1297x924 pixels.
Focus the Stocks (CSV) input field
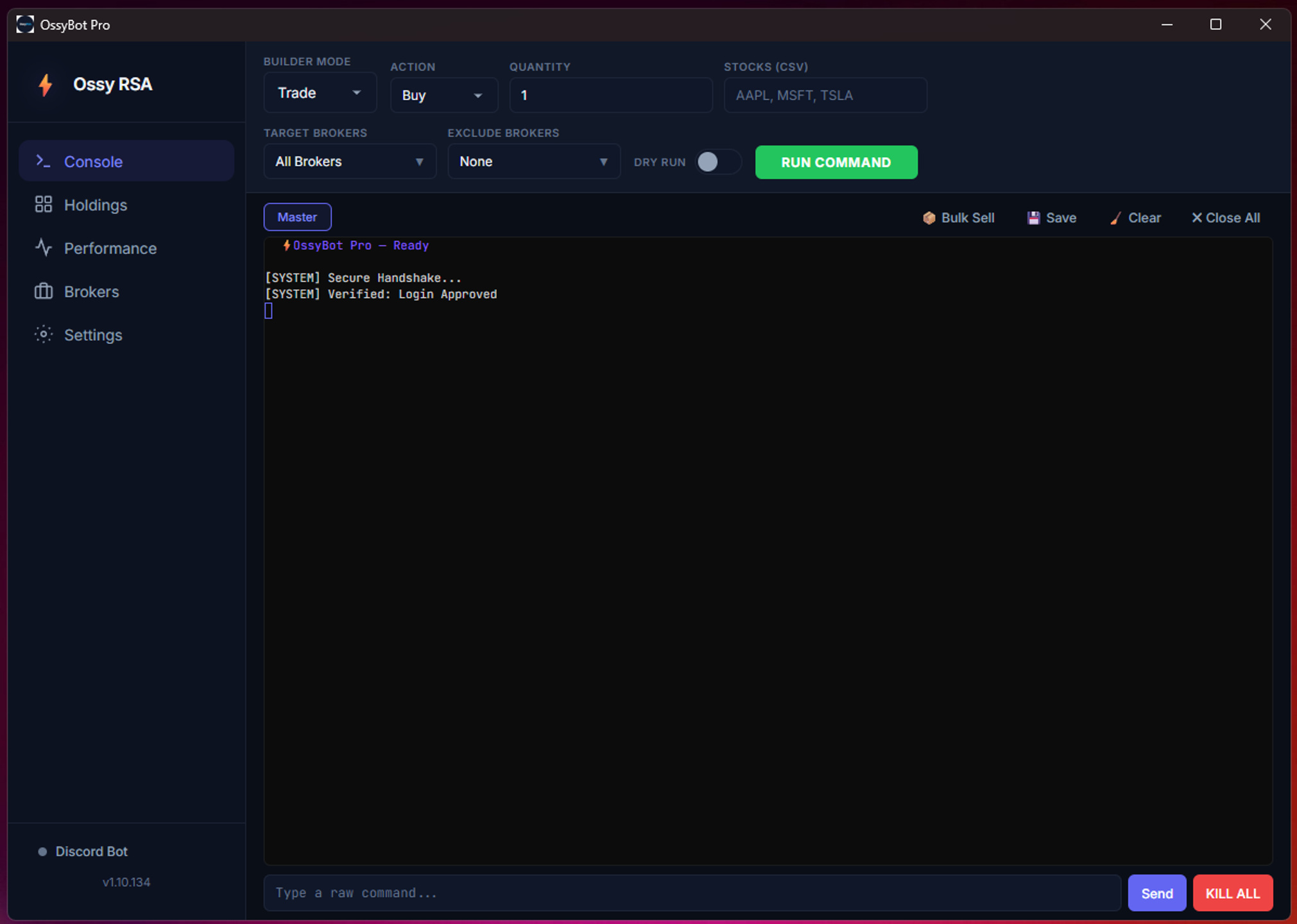tap(825, 95)
